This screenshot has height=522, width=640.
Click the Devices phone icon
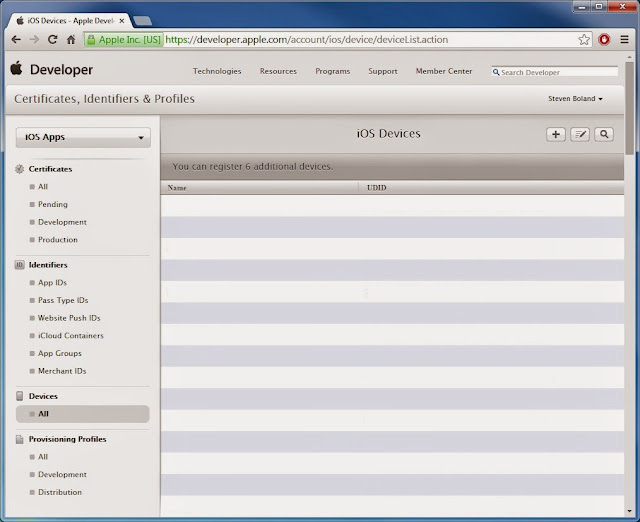tap(20, 396)
